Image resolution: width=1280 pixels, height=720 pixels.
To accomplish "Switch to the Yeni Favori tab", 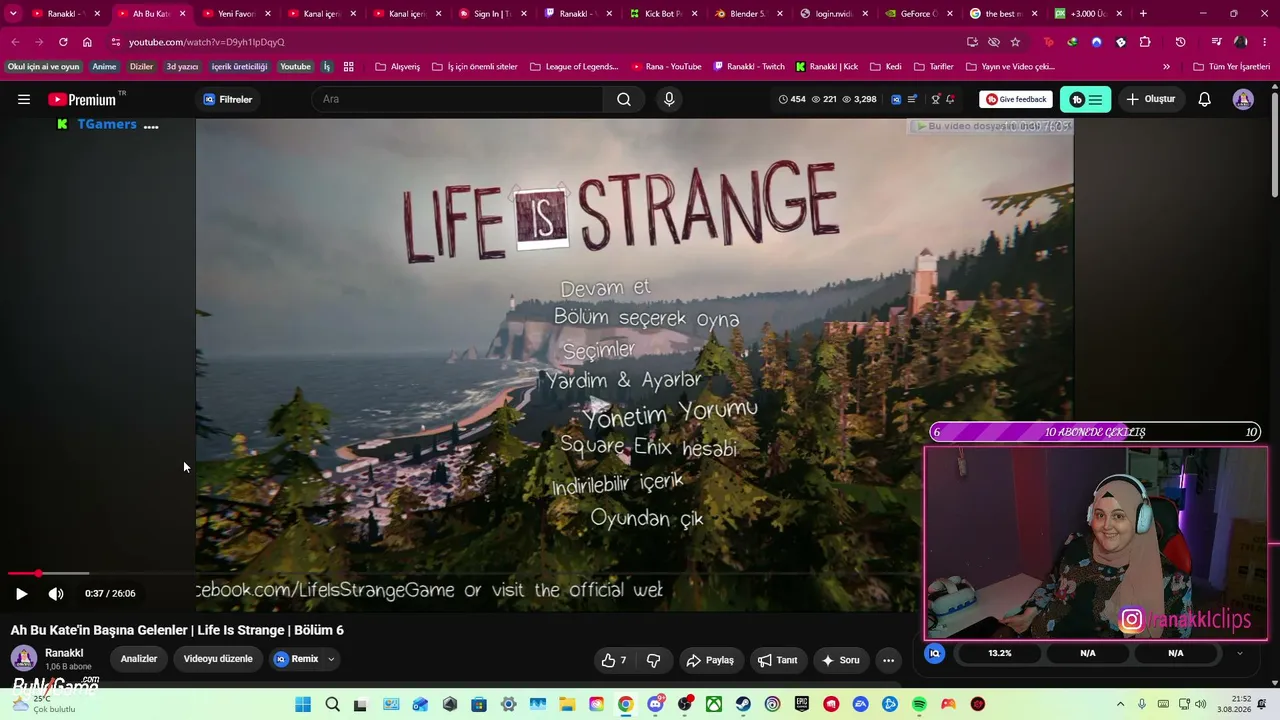I will pos(237,14).
